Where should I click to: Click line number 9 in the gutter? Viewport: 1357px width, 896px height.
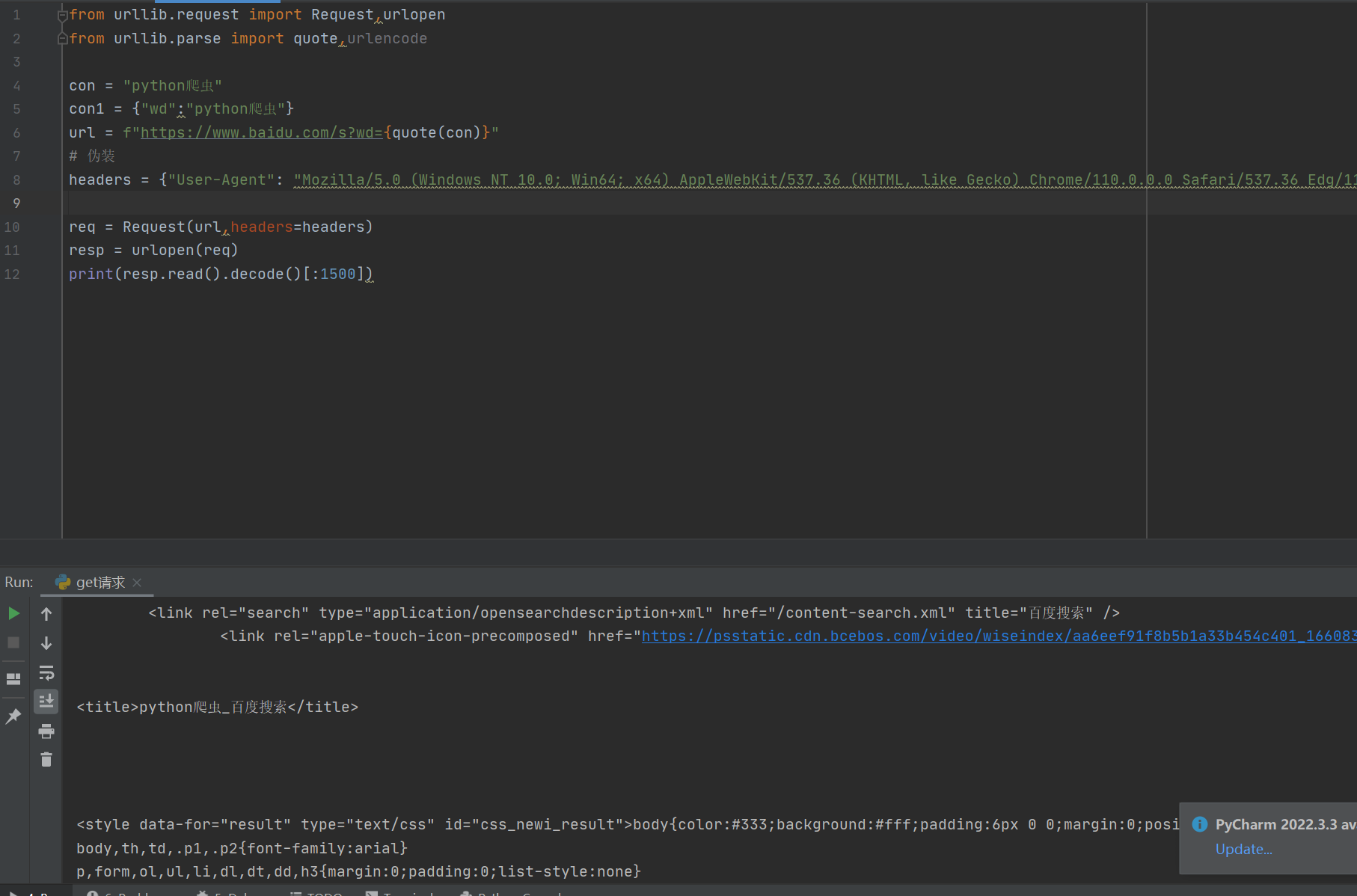[x=16, y=203]
